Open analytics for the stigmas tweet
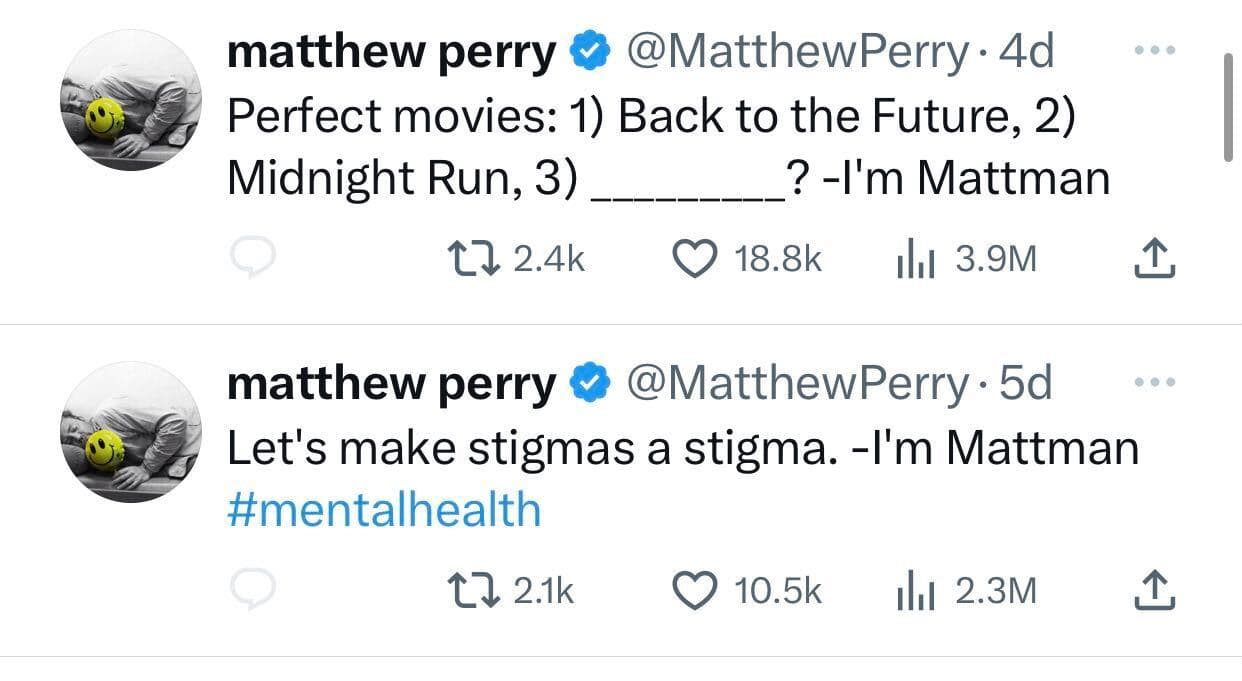The width and height of the screenshot is (1242, 681). [x=913, y=590]
